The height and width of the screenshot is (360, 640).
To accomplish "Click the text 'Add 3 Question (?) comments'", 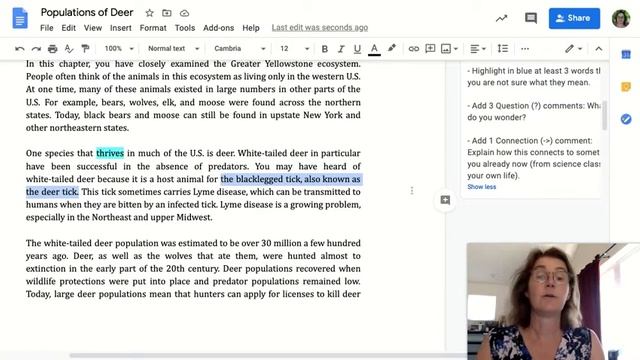I will coord(527,106).
